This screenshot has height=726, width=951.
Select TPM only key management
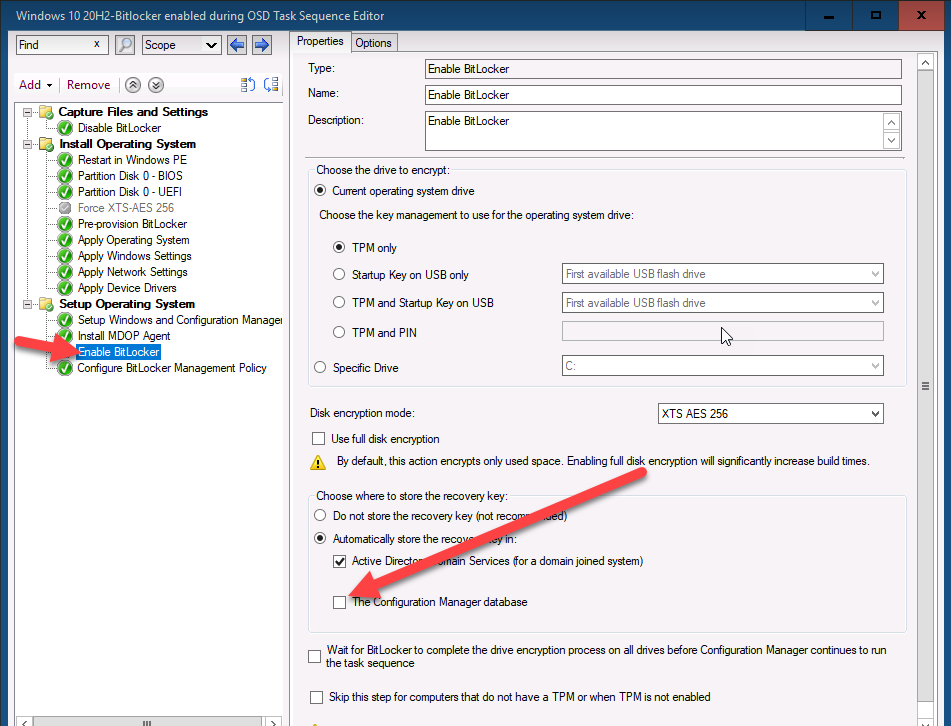coord(338,247)
